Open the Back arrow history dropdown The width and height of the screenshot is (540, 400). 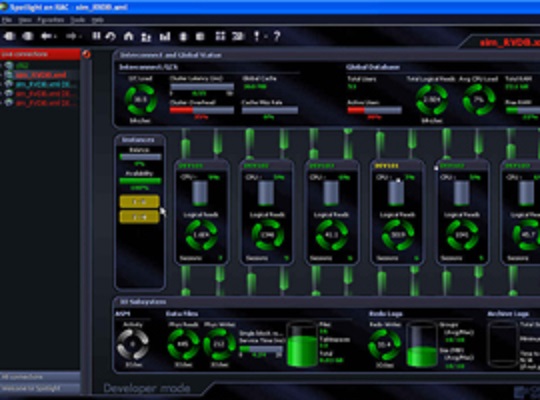pyautogui.click(x=55, y=37)
